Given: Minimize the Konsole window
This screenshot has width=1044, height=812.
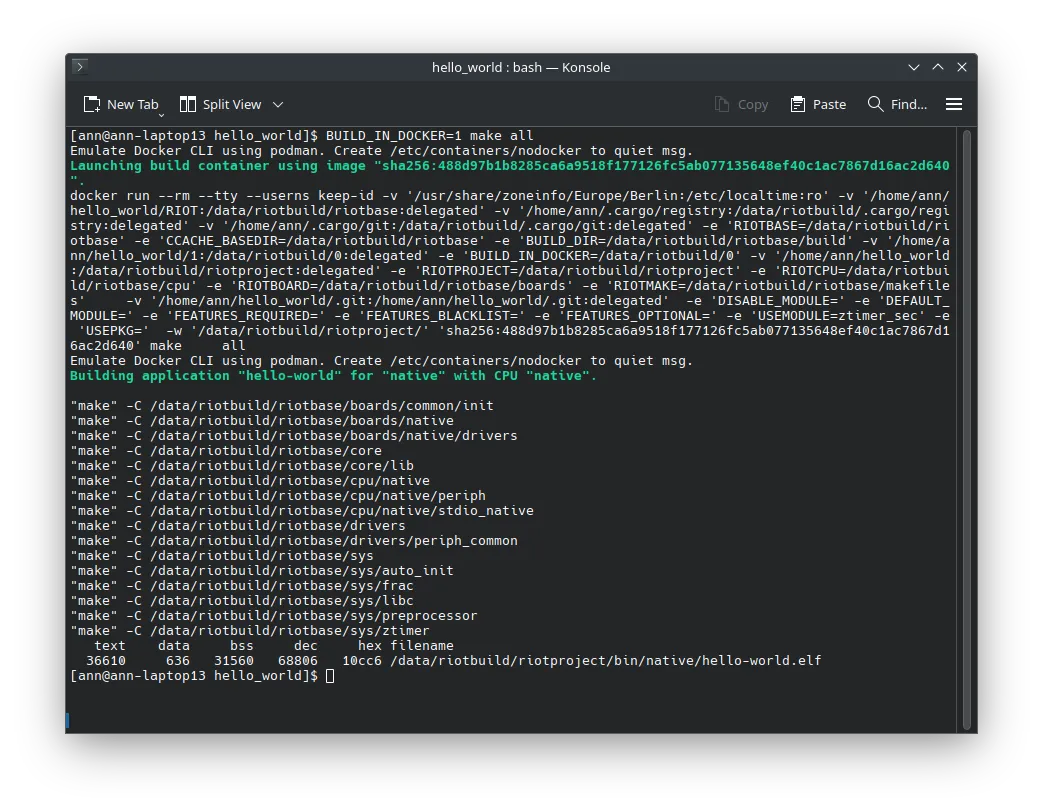Looking at the screenshot, I should tap(914, 67).
